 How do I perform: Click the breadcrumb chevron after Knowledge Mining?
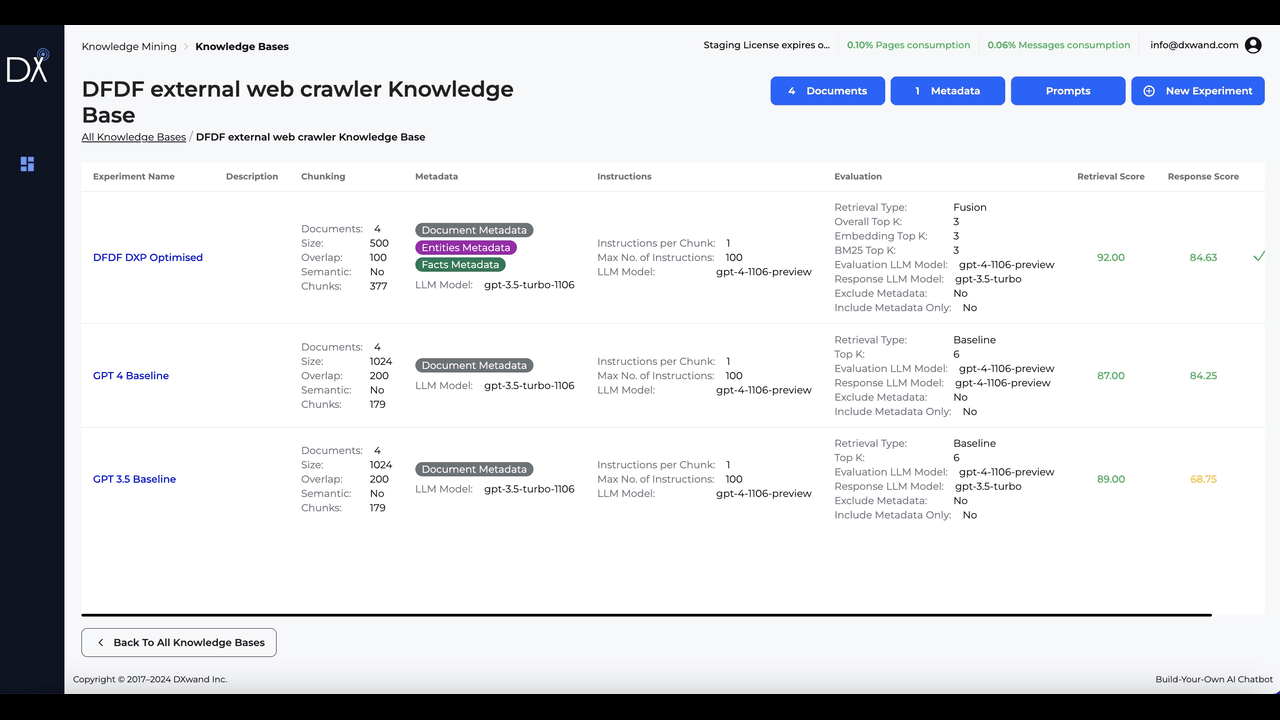(186, 47)
